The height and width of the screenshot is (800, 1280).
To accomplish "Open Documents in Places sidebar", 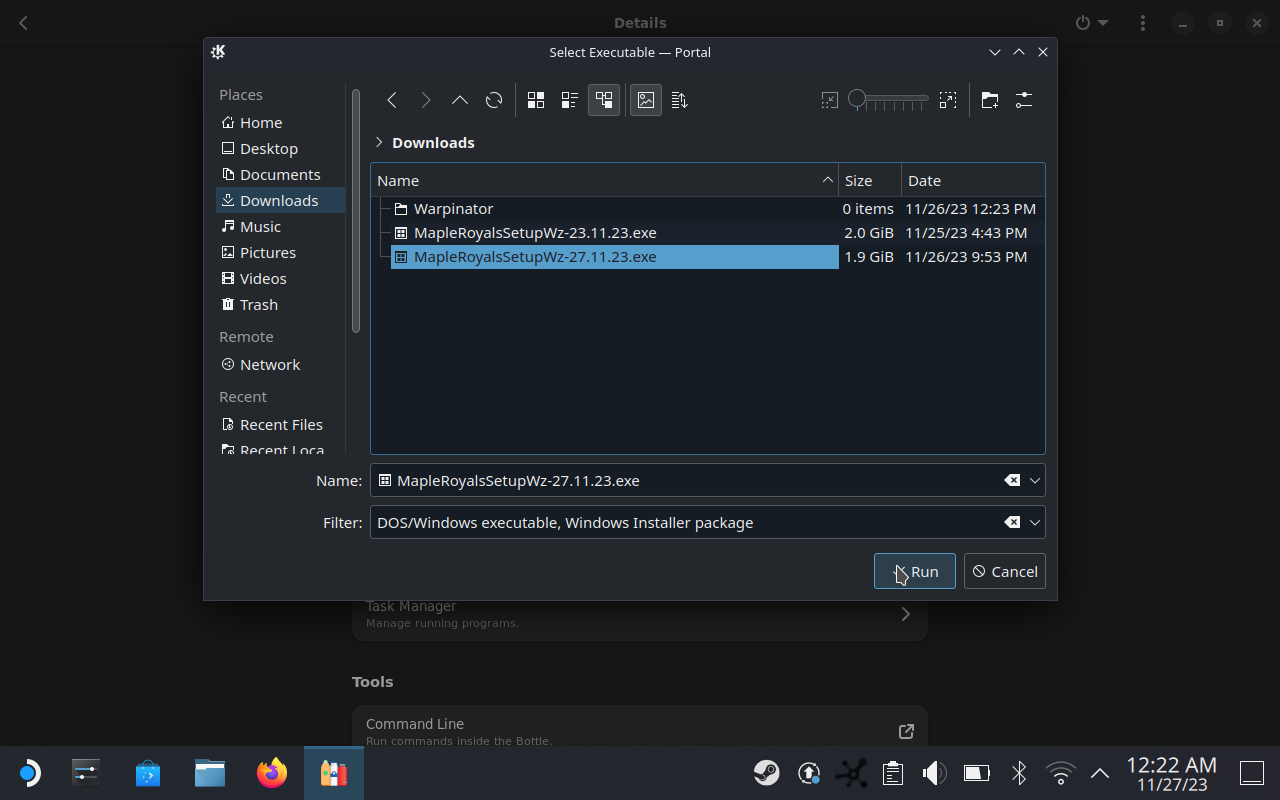I will 280,174.
